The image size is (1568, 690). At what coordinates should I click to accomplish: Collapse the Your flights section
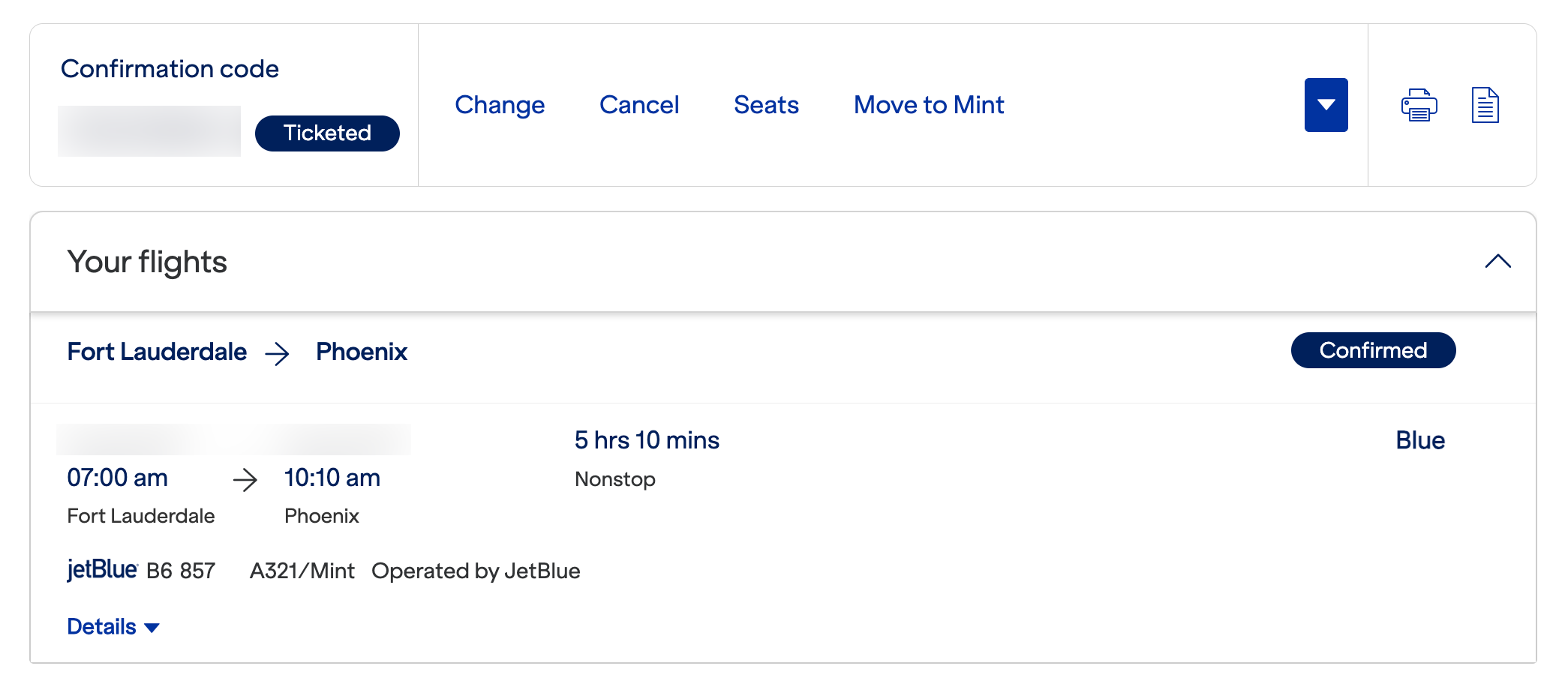[1497, 262]
